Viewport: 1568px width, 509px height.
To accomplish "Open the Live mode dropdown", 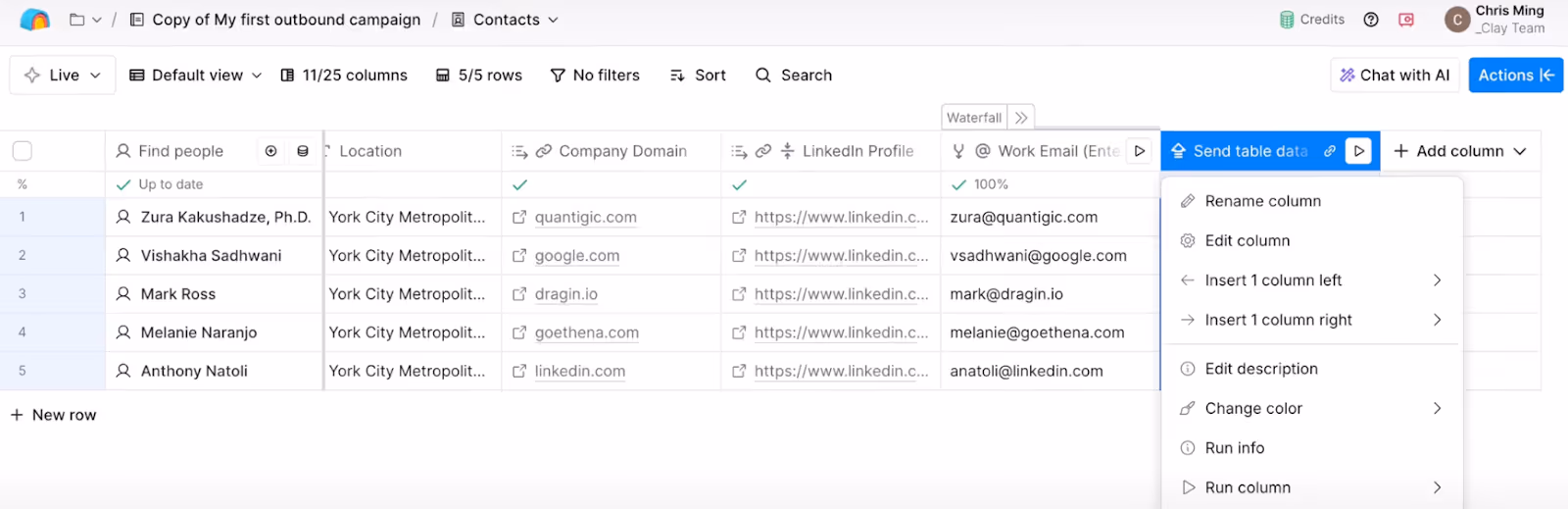I will (x=63, y=76).
